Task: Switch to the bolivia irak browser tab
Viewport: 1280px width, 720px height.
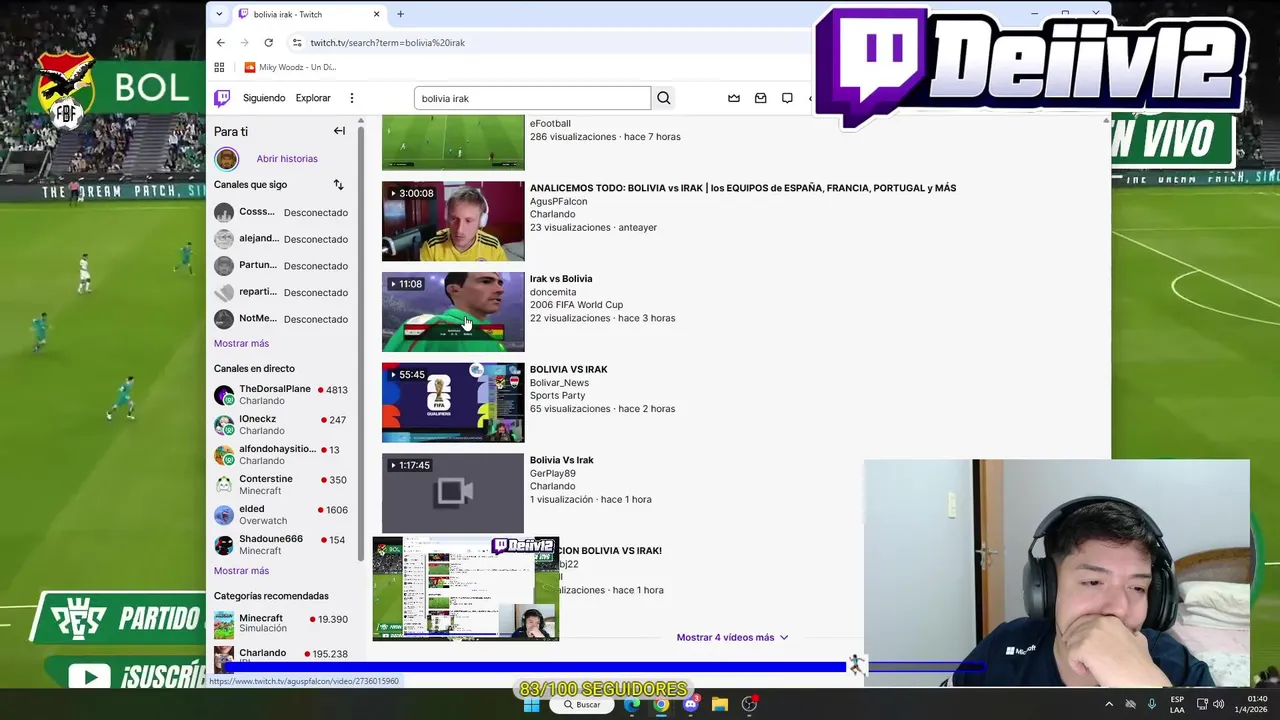Action: click(310, 14)
